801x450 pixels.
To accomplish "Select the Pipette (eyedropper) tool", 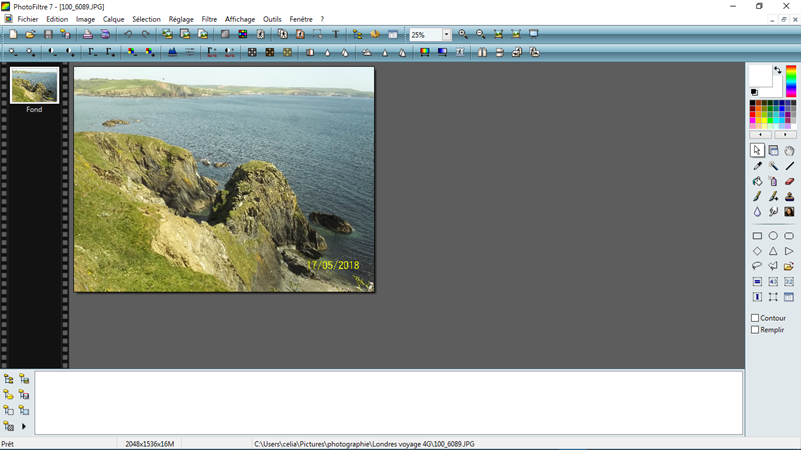I will tap(757, 166).
